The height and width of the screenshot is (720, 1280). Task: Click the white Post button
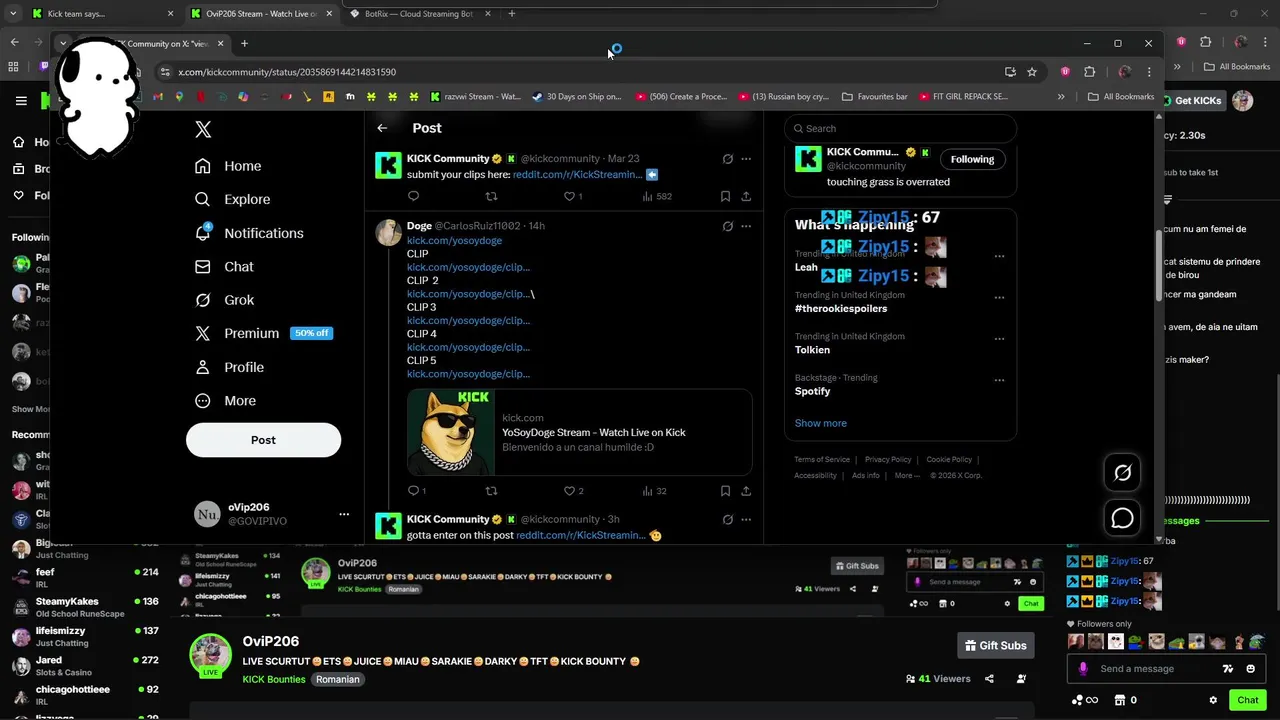click(x=263, y=440)
